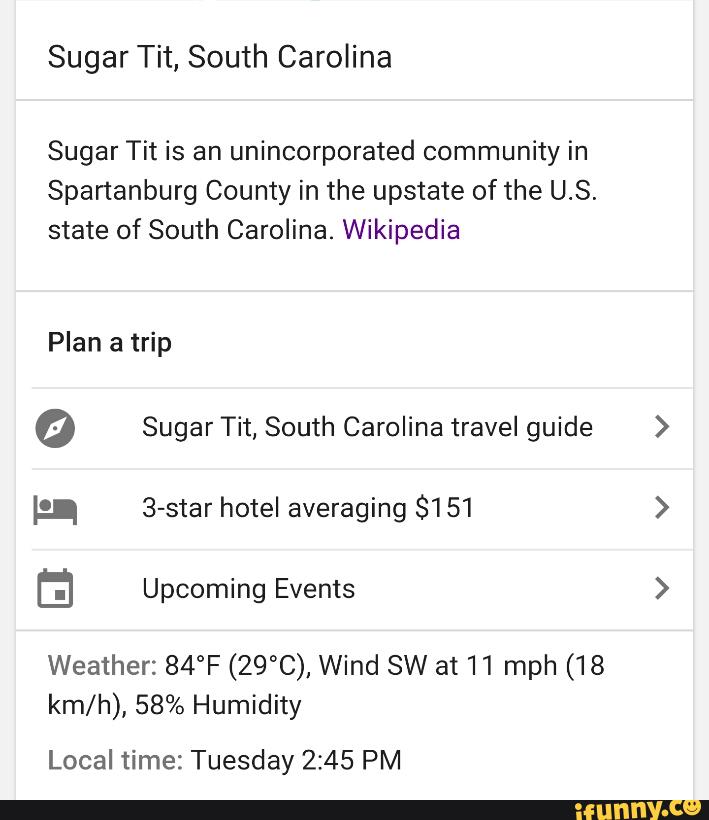Click the "Sugar Tit, South Carolina" card title
This screenshot has height=820, width=709.
[x=220, y=57]
